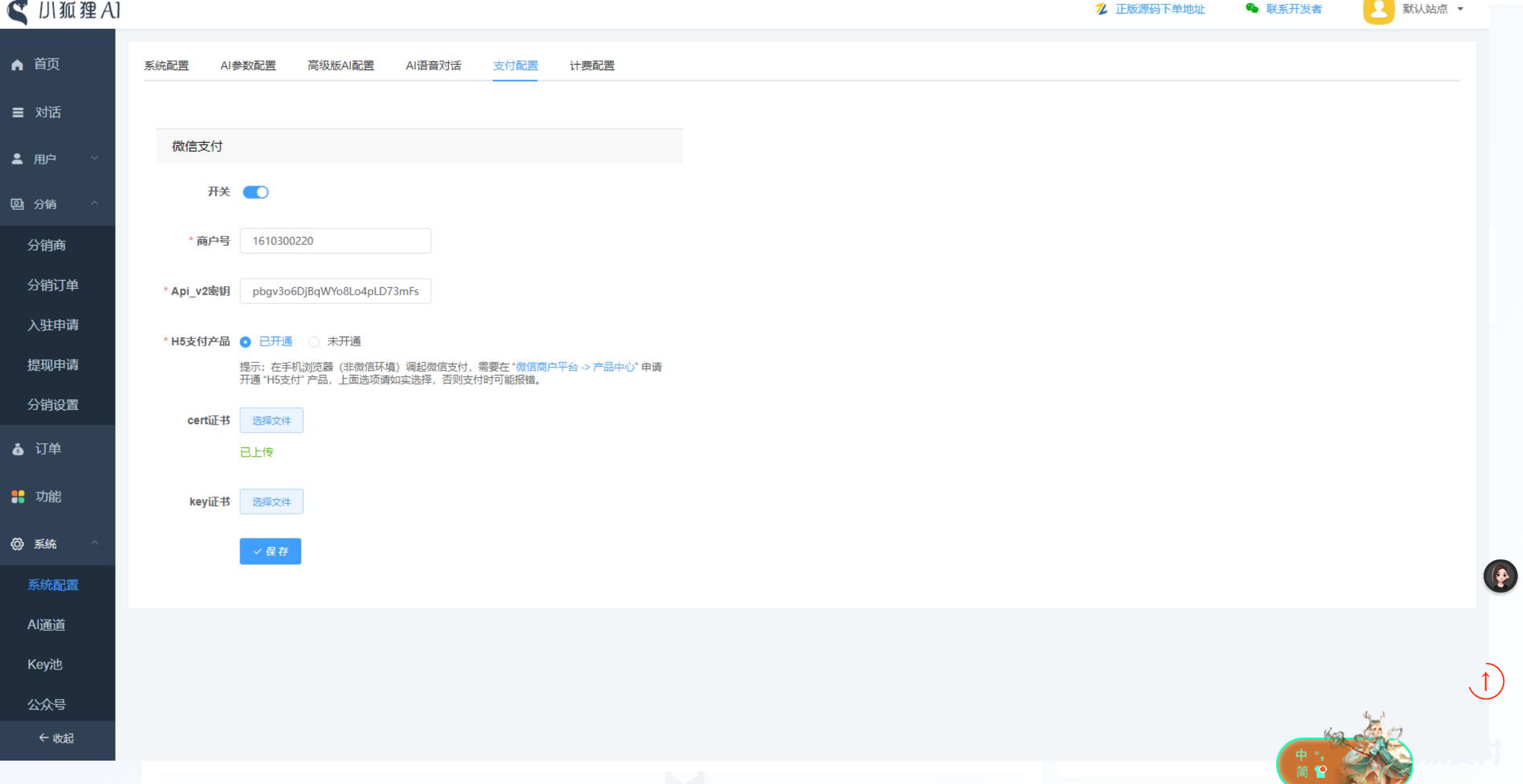Open the 微信商户平台 -> 产品中心 link
The image size is (1523, 784).
click(575, 367)
